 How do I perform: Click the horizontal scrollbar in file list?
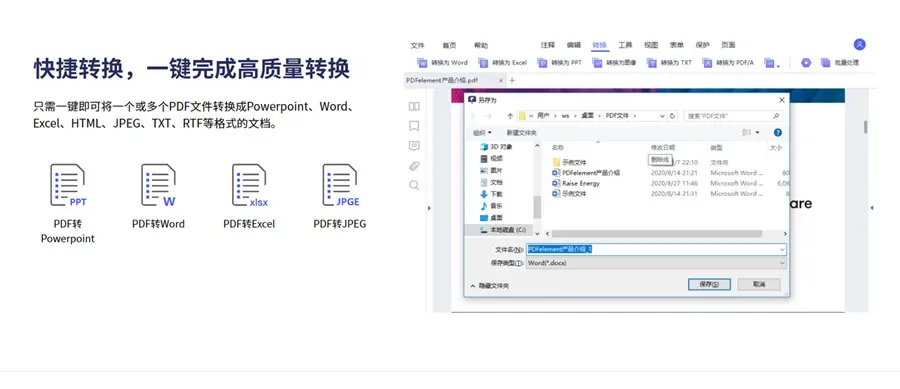click(x=657, y=234)
